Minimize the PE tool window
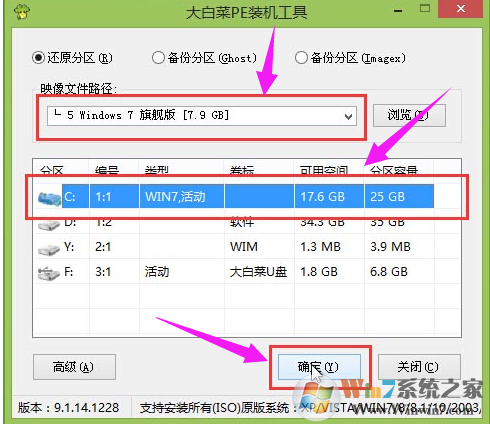Image resolution: width=490 pixels, height=424 pixels. [398, 11]
